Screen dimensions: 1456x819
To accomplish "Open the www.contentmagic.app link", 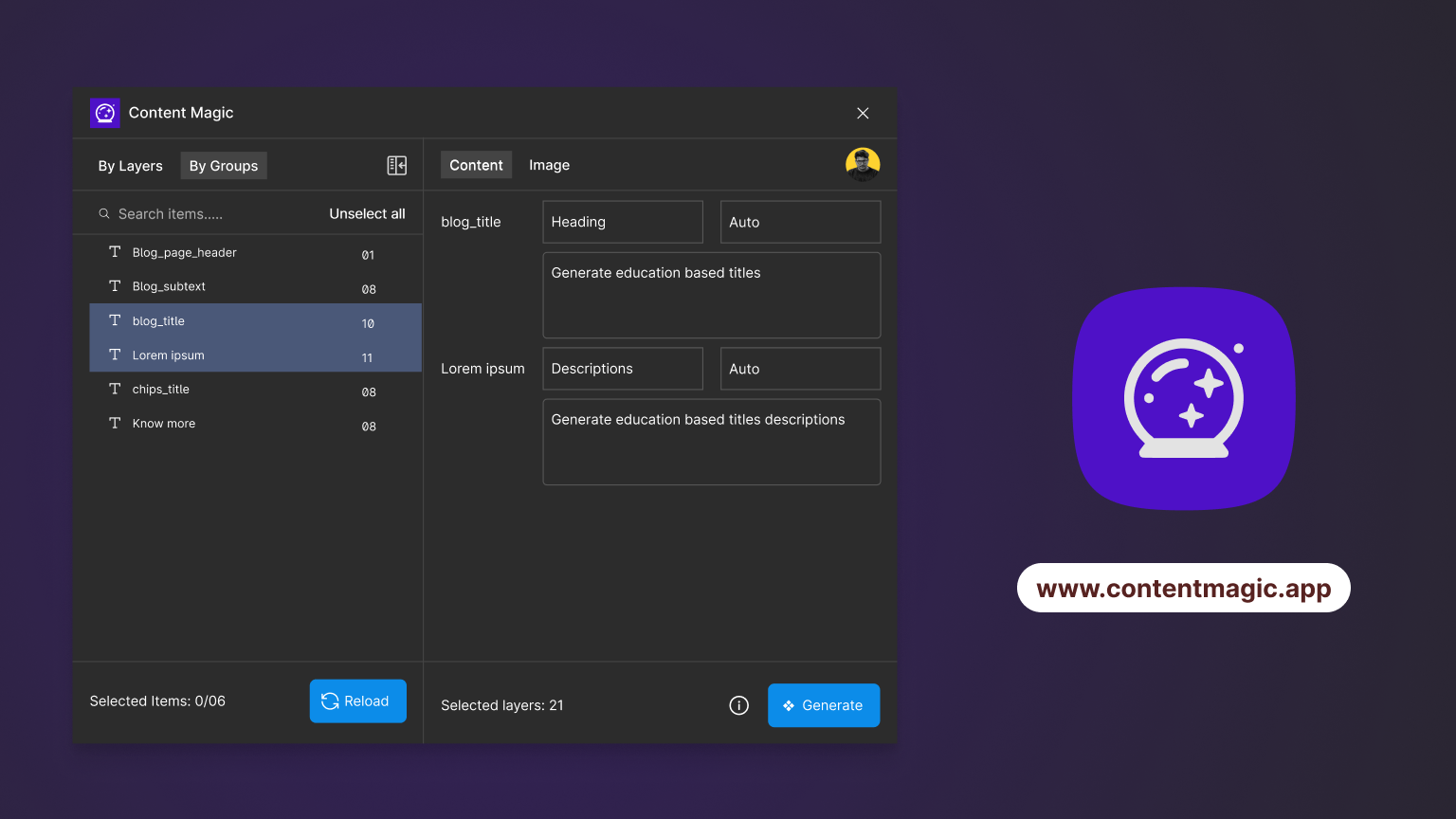I will coord(1184,588).
